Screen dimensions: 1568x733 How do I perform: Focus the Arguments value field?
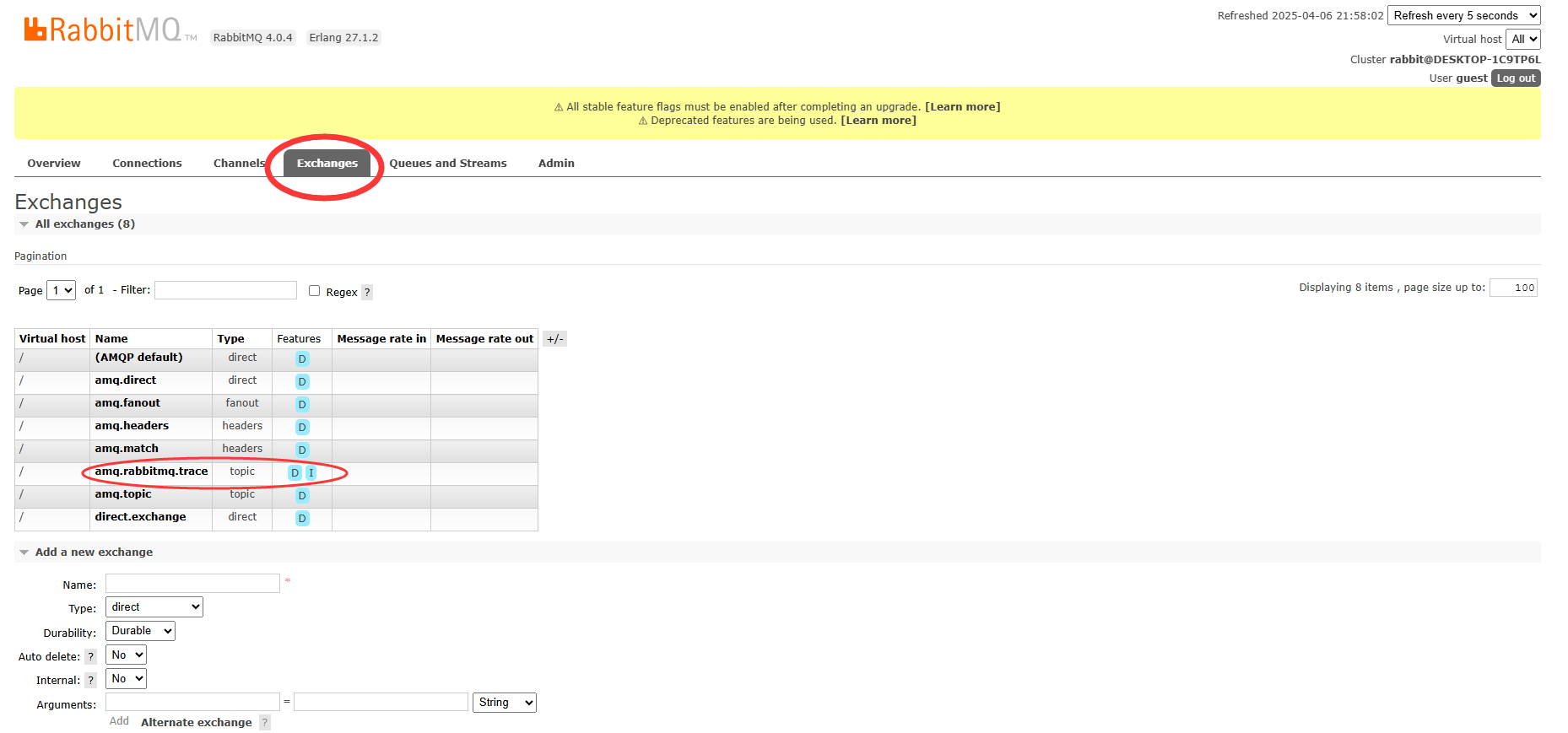point(381,702)
